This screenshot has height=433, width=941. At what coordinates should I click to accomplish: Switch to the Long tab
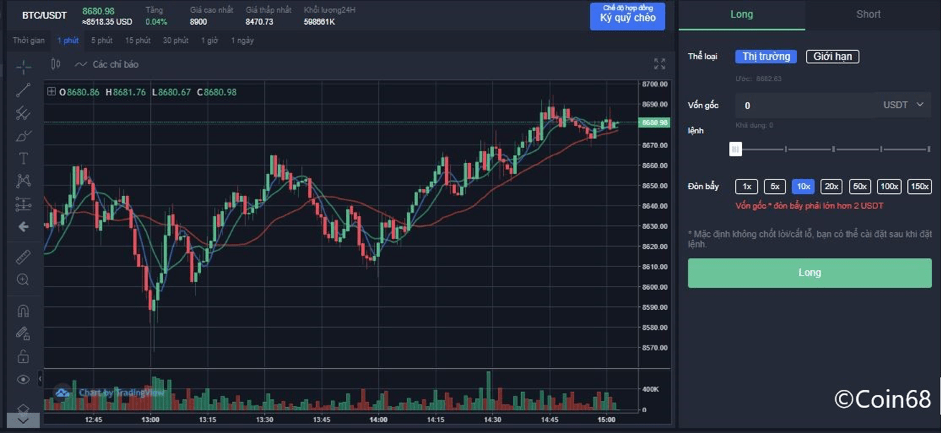[x=742, y=14]
